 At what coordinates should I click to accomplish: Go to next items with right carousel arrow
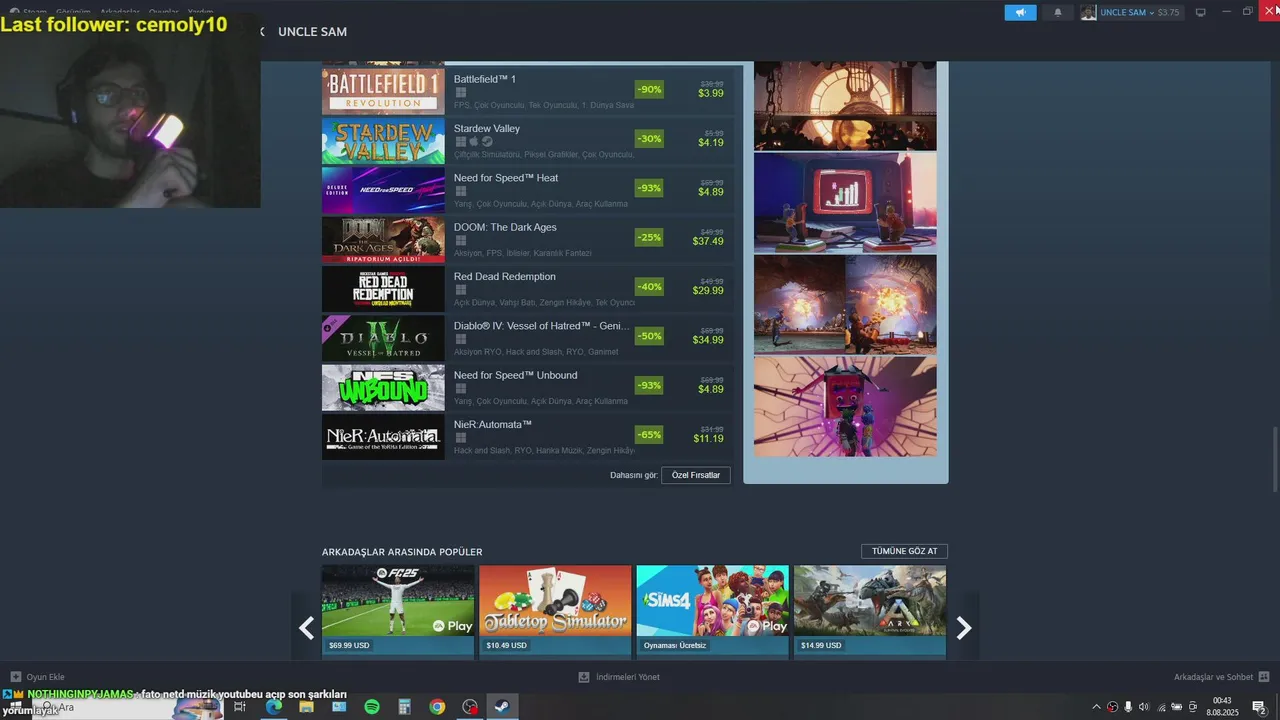pyautogui.click(x=963, y=628)
